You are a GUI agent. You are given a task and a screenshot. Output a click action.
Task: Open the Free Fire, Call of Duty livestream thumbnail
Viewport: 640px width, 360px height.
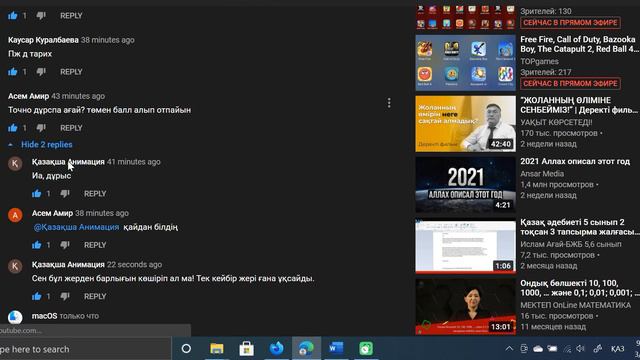click(465, 63)
